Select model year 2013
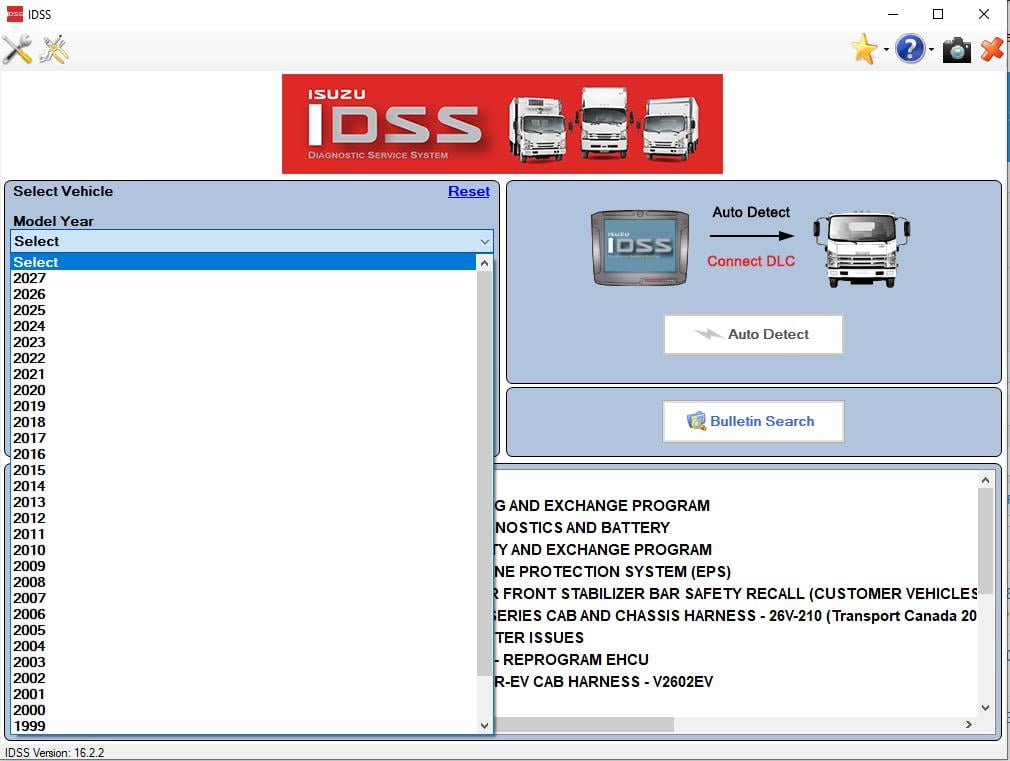 click(x=243, y=502)
